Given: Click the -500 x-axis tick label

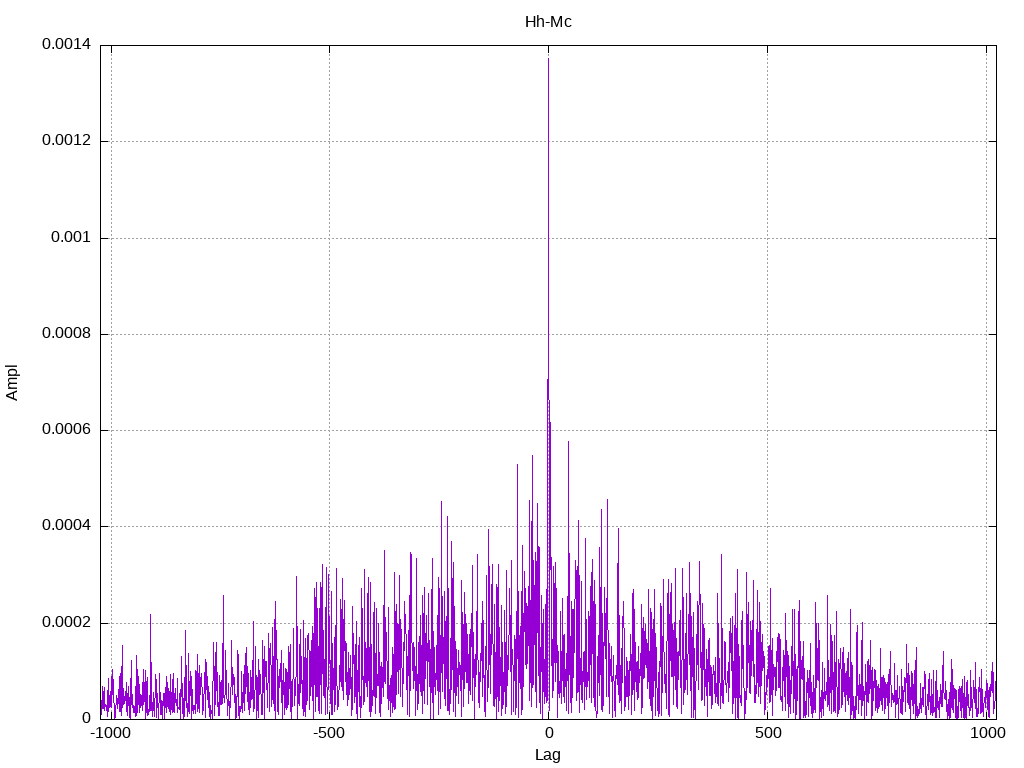Looking at the screenshot, I should pyautogui.click(x=328, y=733).
